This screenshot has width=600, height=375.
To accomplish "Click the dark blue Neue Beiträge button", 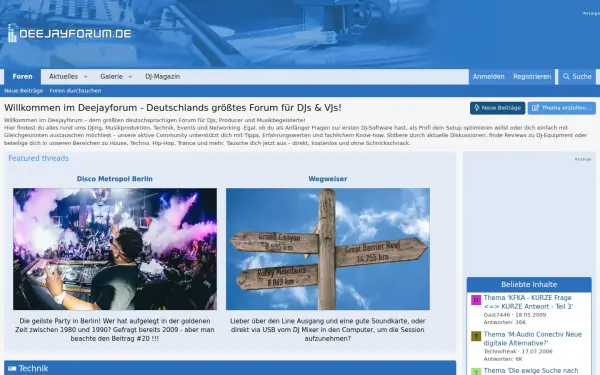I will pos(497,108).
